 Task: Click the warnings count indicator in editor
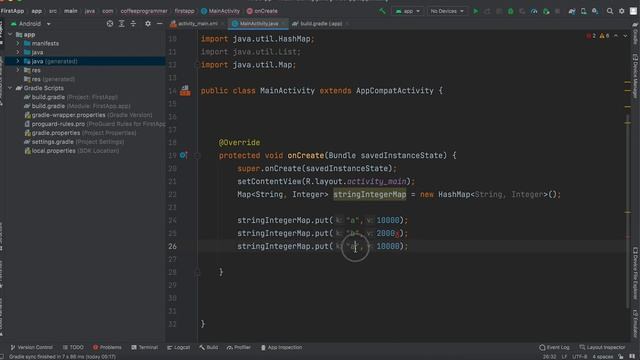click(x=604, y=36)
